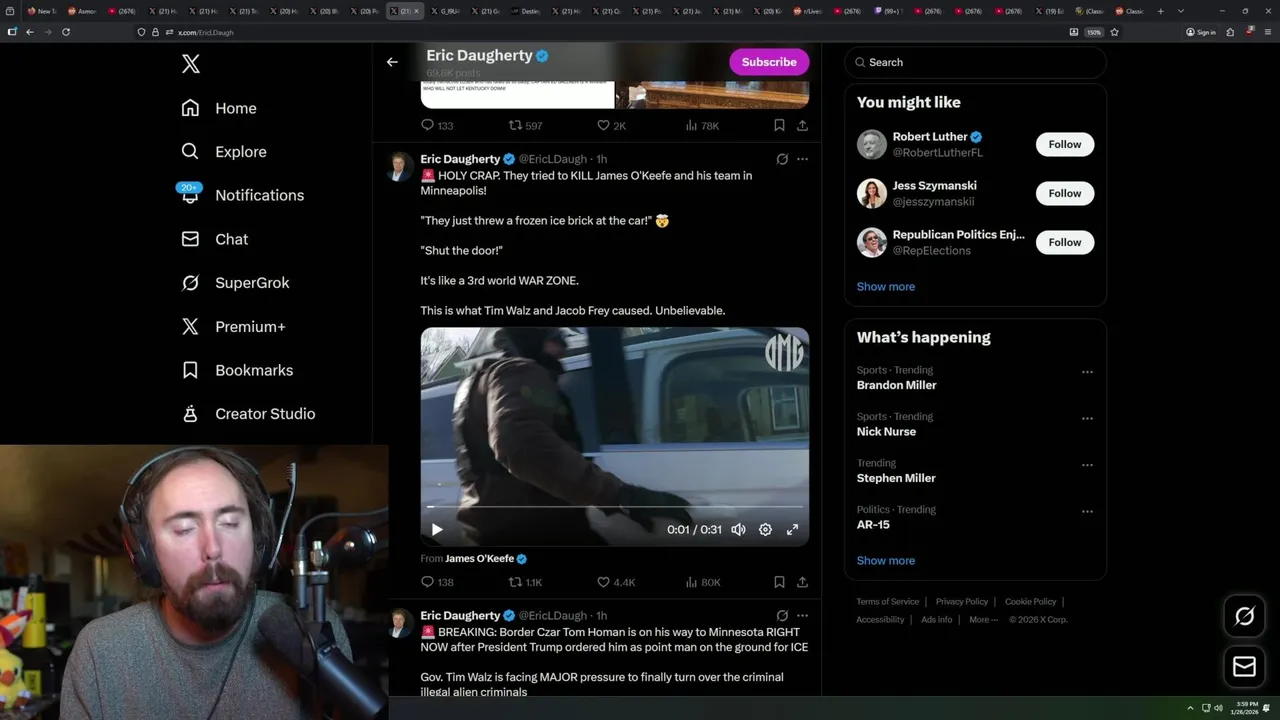Seek using the video progress bar
1280x720 pixels.
pos(615,507)
